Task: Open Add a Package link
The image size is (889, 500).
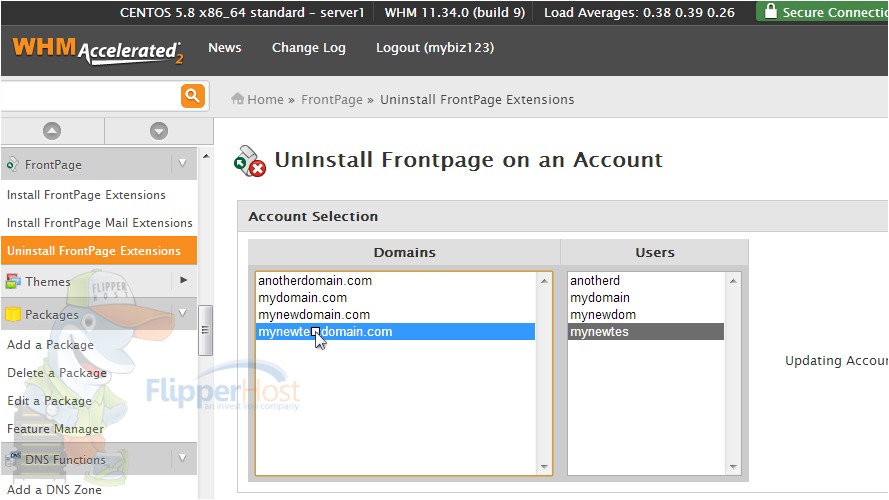Action: point(50,345)
